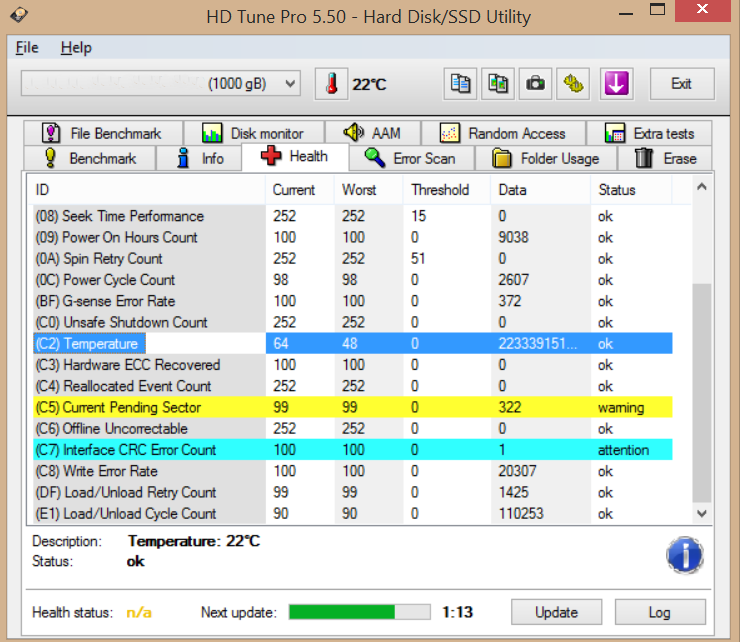
Task: Click the Health status n/a value
Action: click(x=139, y=613)
